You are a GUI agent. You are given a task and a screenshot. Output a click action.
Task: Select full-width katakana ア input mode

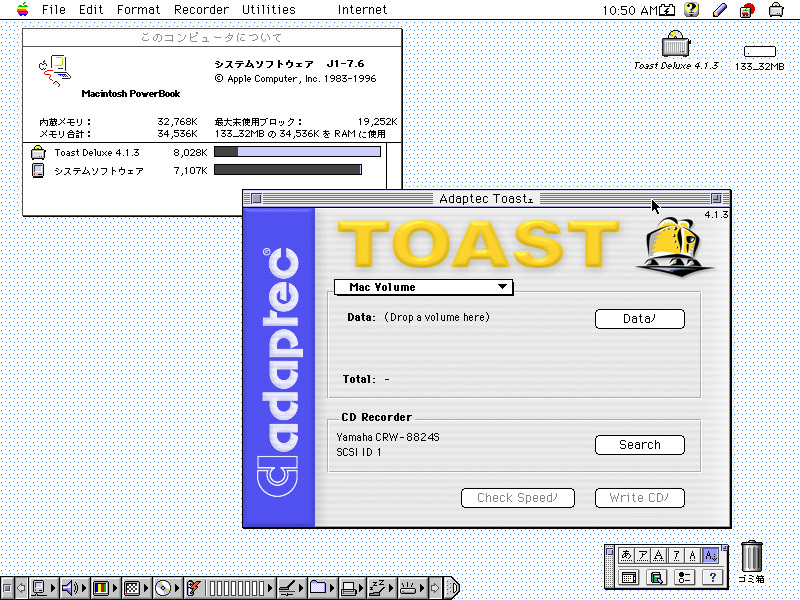pos(643,555)
